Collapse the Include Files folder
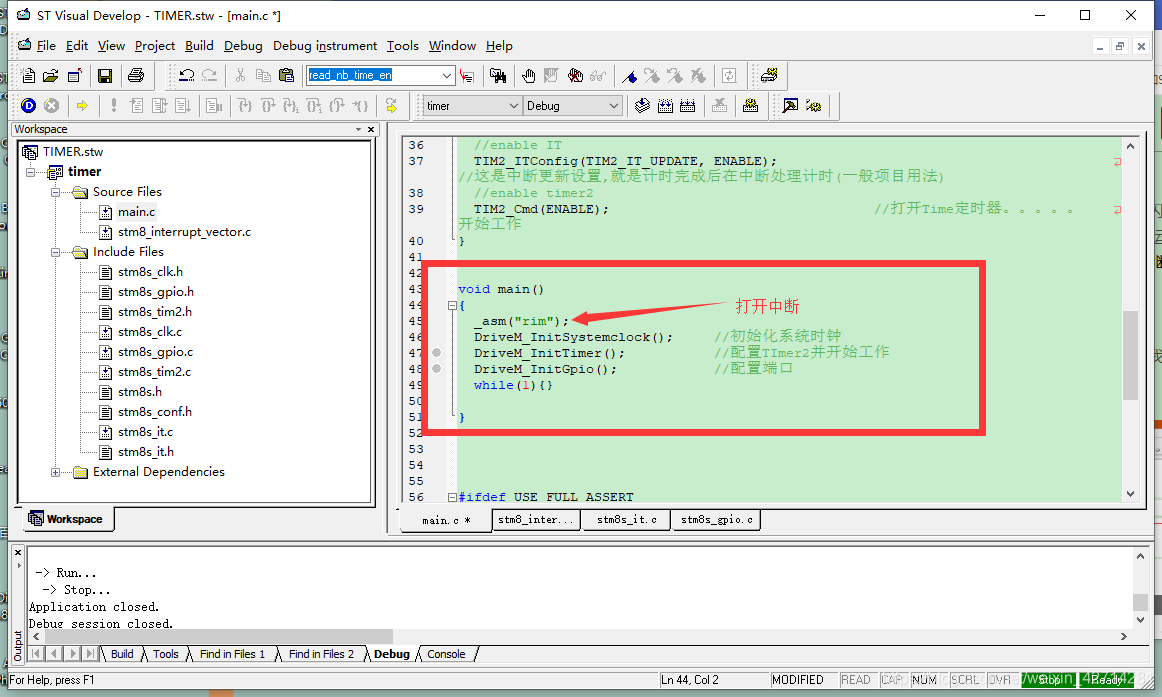1162x697 pixels. click(55, 252)
